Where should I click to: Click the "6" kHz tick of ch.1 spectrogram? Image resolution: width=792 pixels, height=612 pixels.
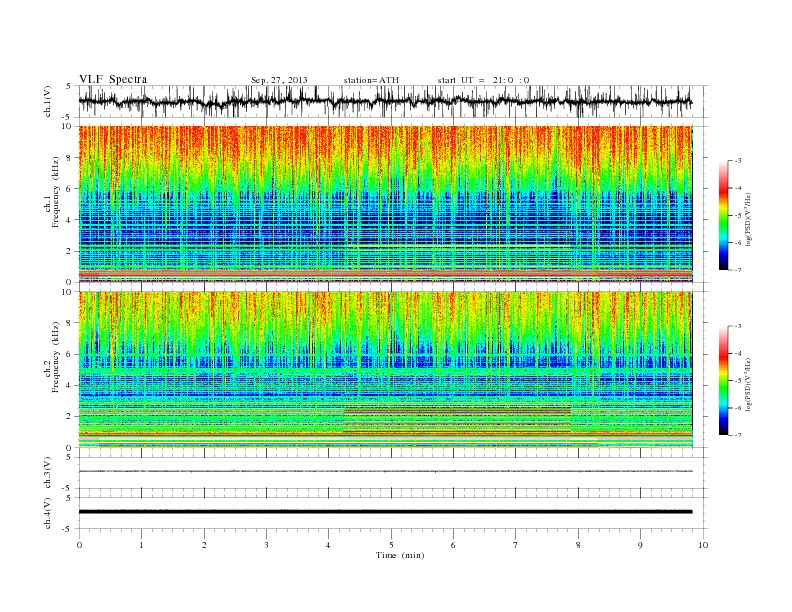pos(70,189)
